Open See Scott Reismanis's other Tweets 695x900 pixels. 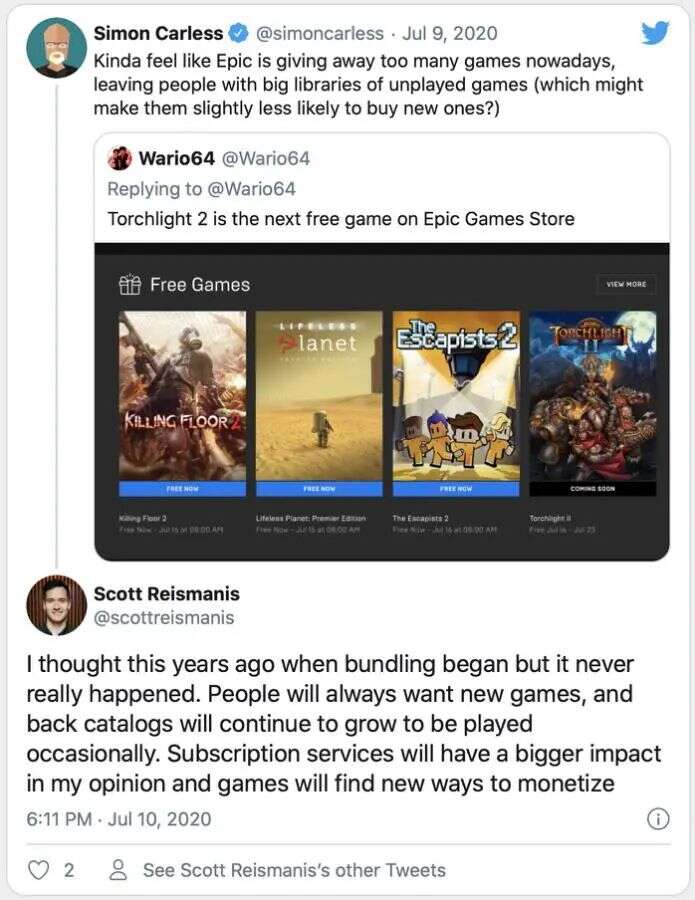[294, 870]
